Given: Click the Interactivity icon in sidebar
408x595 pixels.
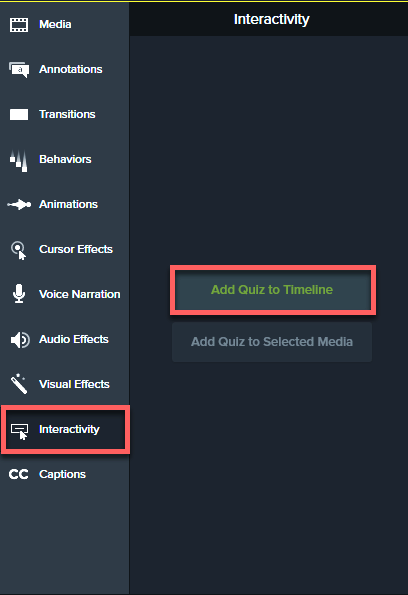Looking at the screenshot, I should click(x=19, y=431).
